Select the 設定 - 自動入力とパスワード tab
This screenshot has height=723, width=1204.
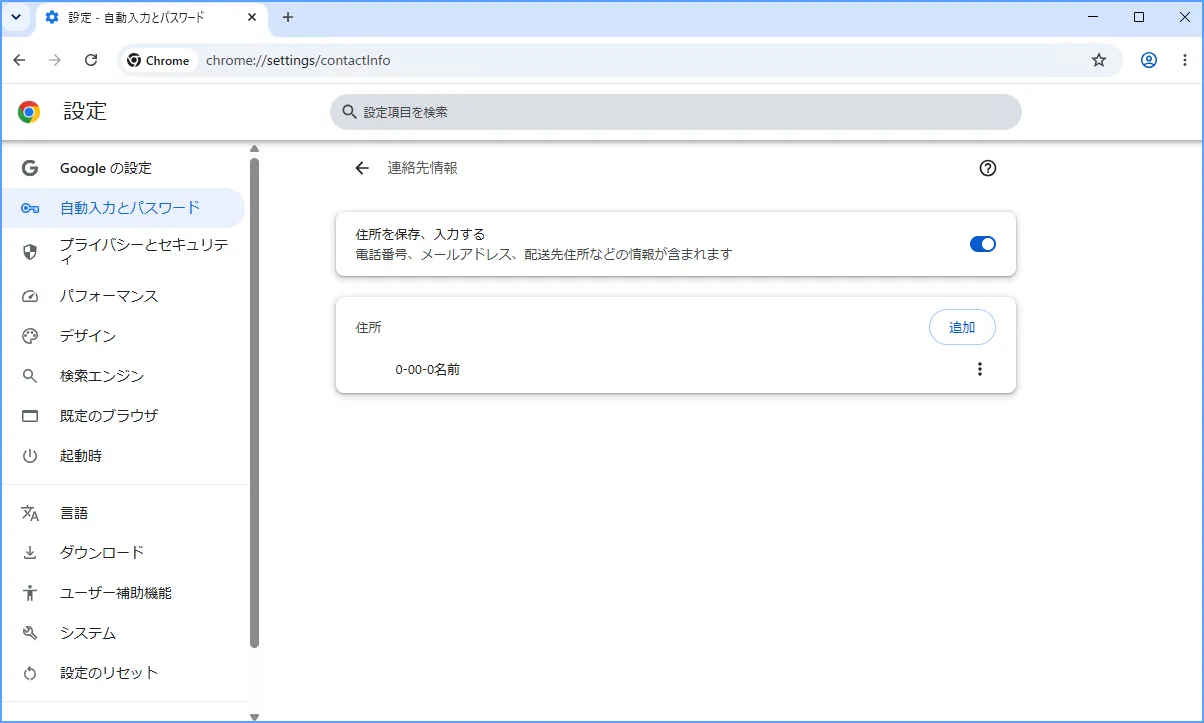[x=151, y=17]
